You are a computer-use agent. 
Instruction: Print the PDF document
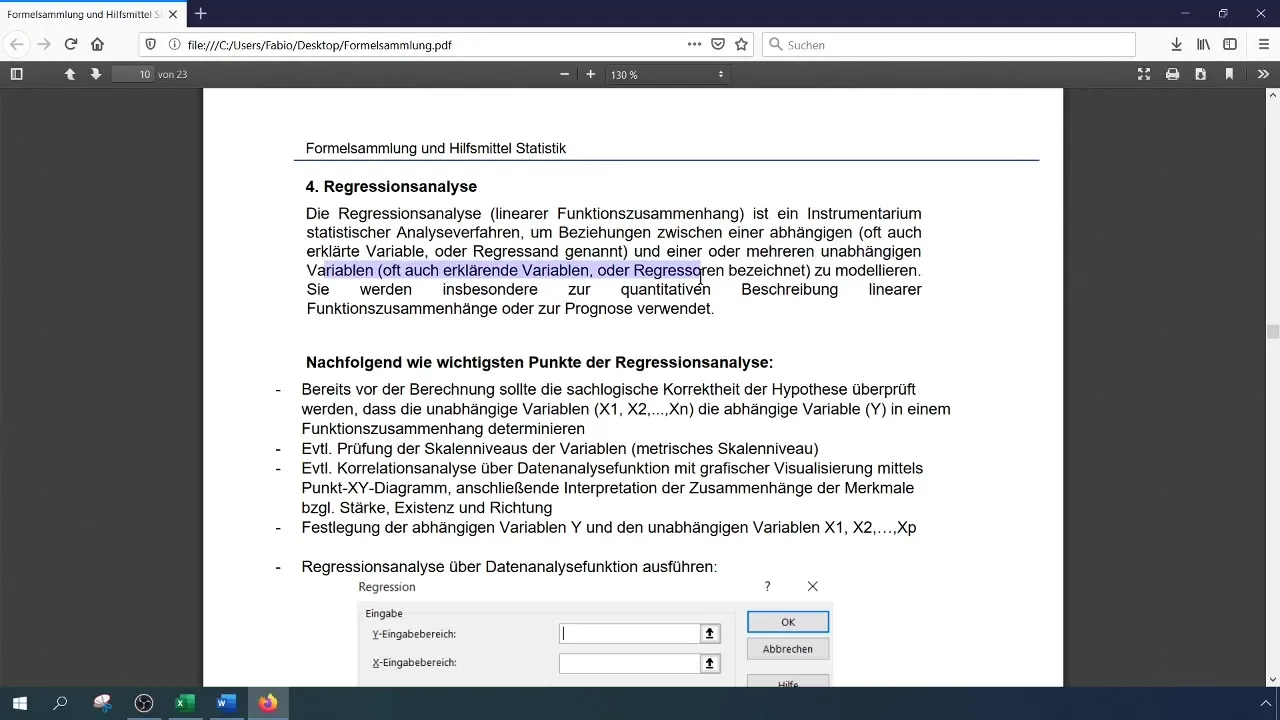click(x=1172, y=74)
